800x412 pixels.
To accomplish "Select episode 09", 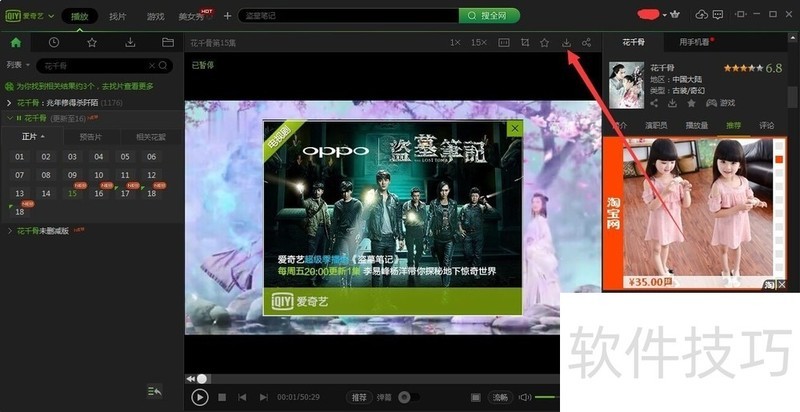I will (x=72, y=175).
